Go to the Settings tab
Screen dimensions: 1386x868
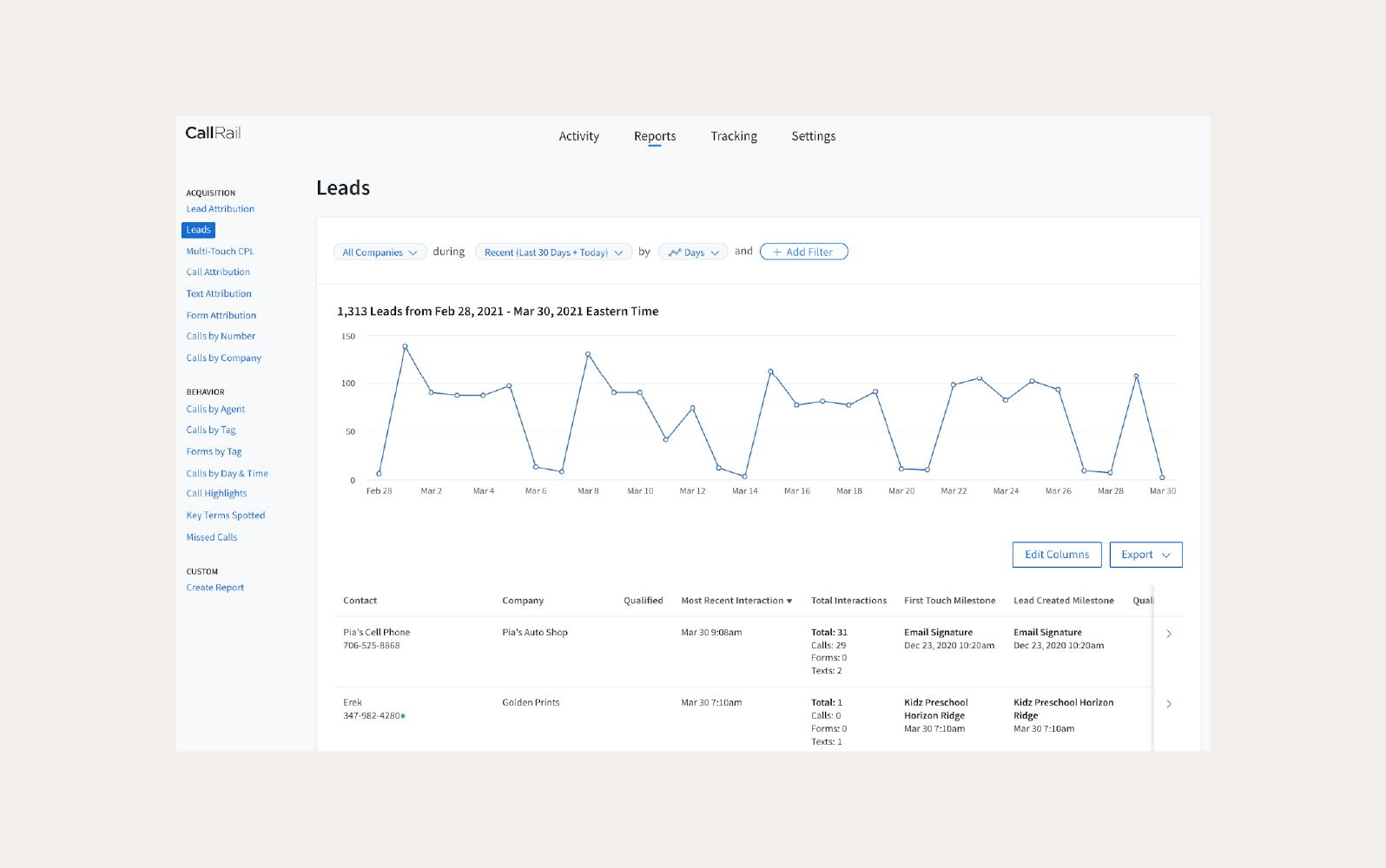tap(813, 136)
